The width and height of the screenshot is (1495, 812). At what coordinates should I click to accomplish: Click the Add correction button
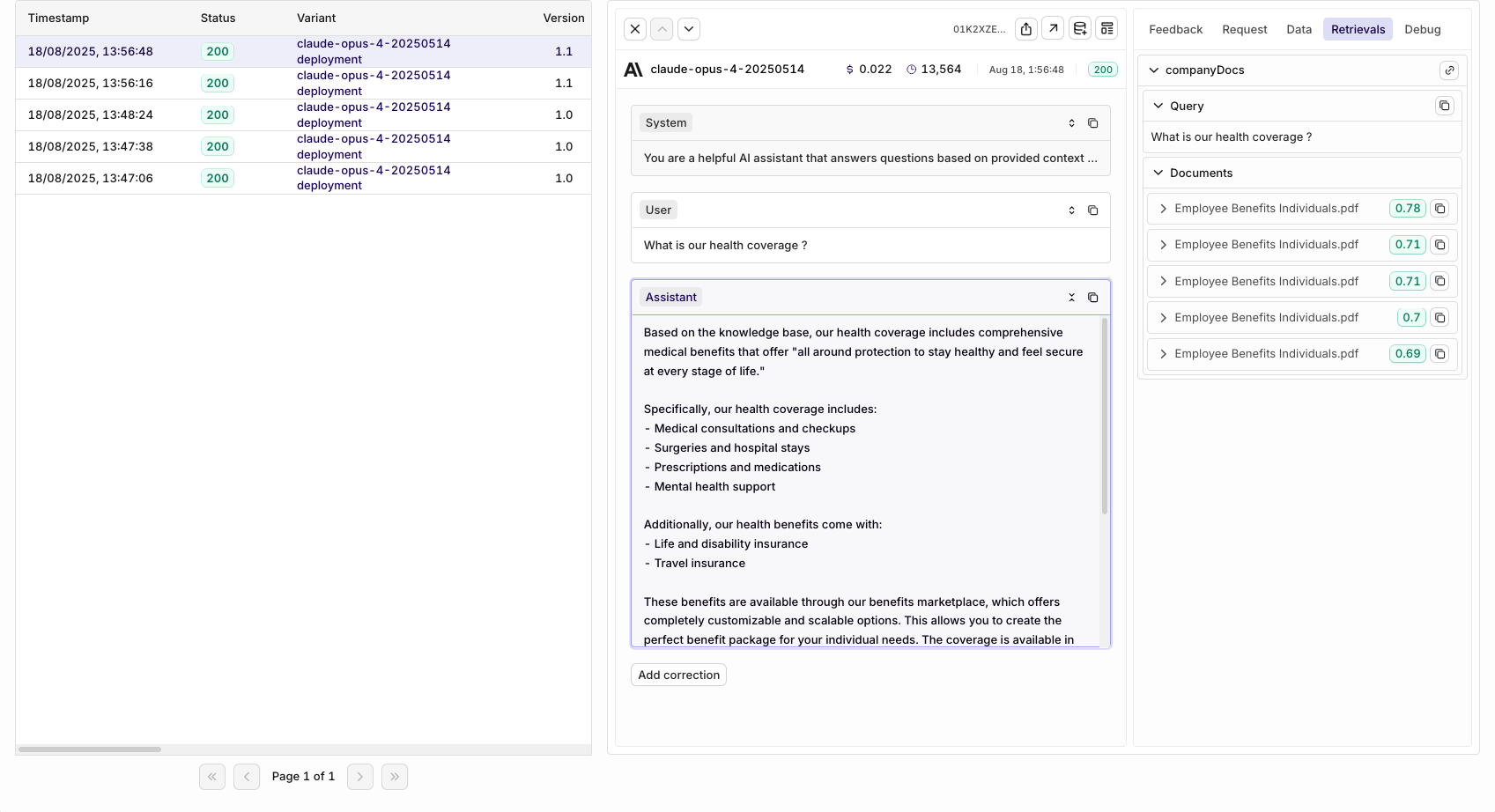[678, 675]
